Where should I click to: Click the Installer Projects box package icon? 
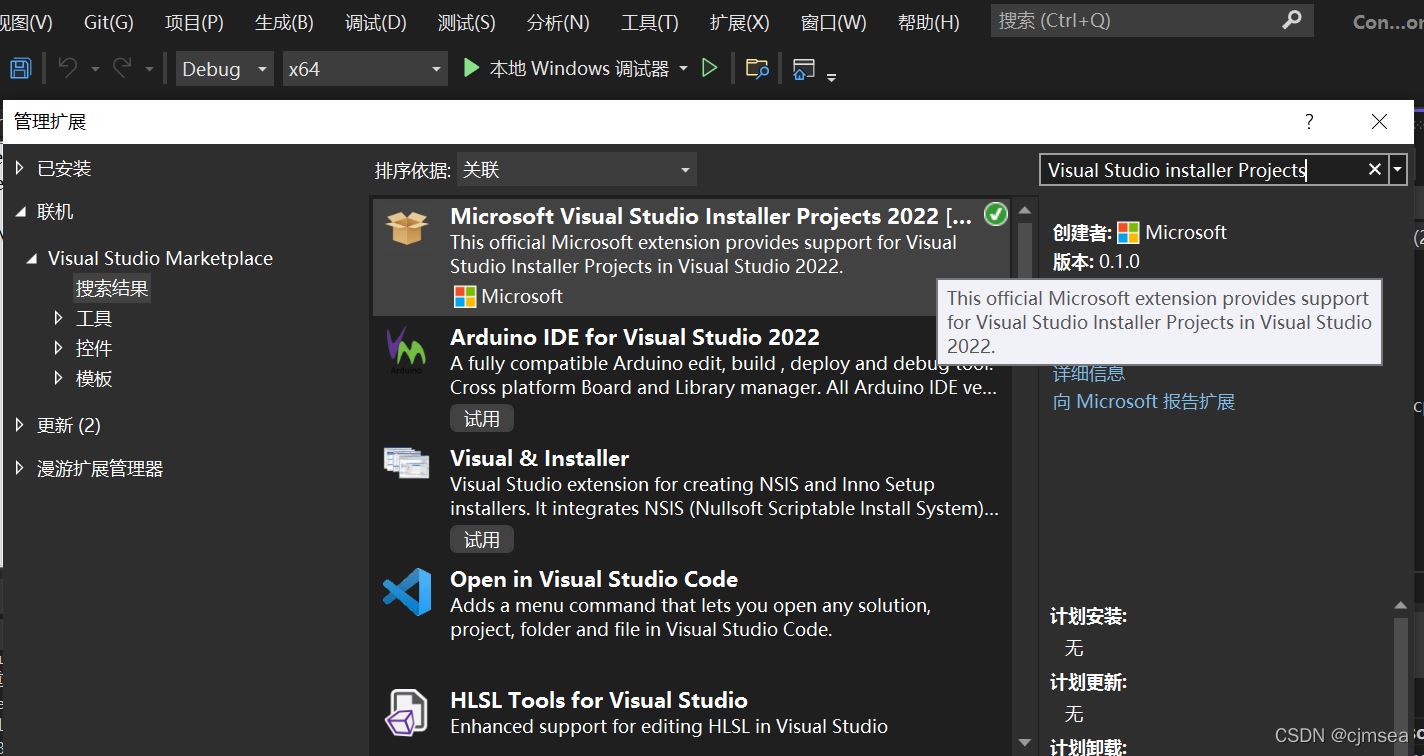(407, 228)
